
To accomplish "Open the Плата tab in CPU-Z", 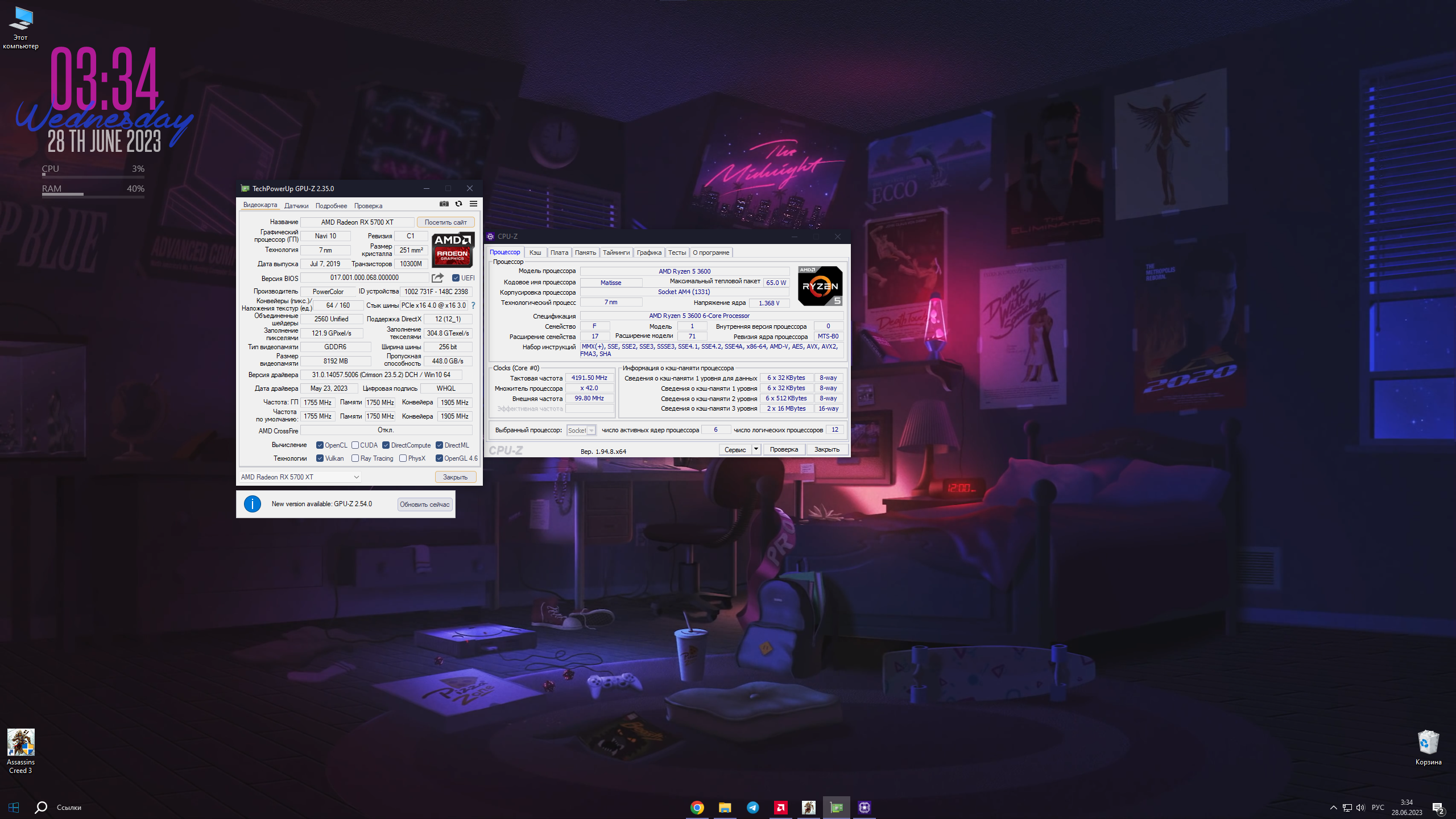I will [559, 253].
